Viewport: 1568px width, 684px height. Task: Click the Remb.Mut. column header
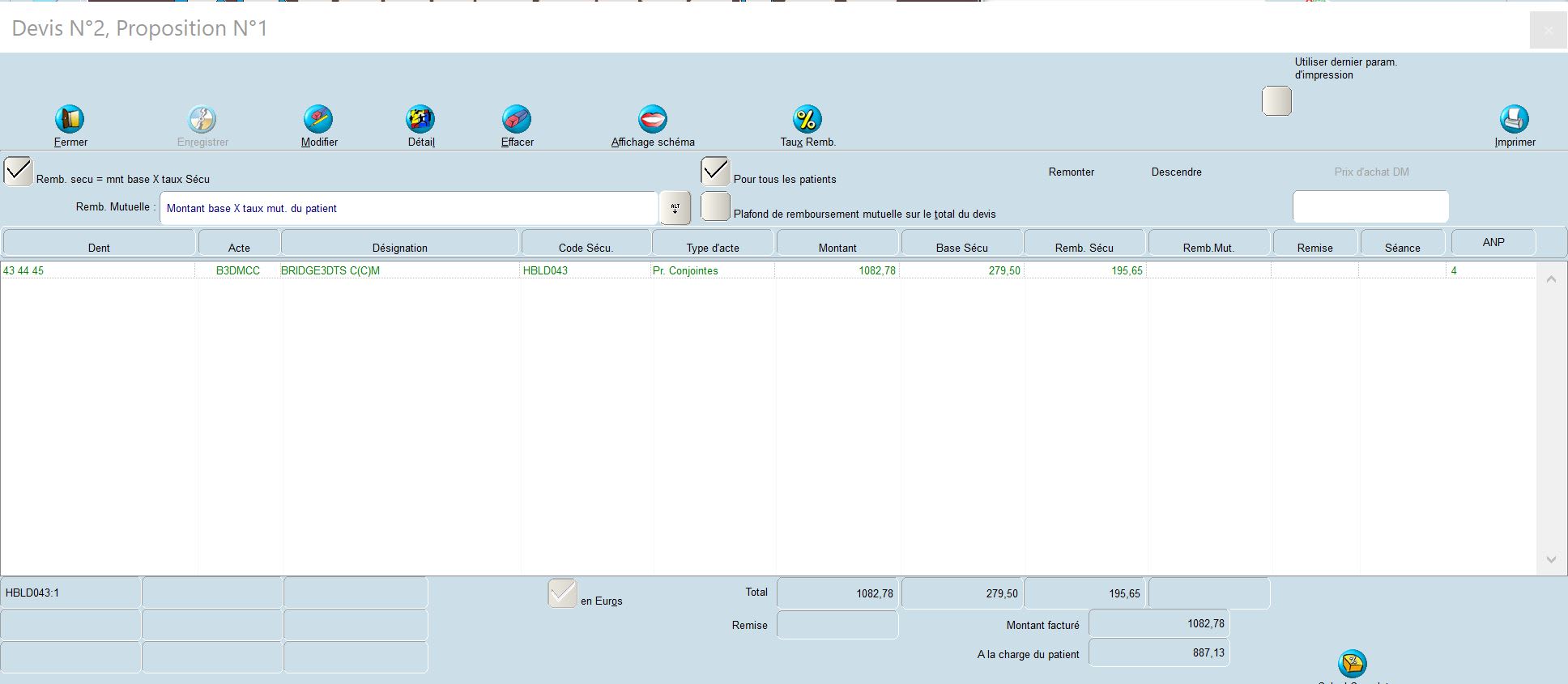(x=1208, y=243)
